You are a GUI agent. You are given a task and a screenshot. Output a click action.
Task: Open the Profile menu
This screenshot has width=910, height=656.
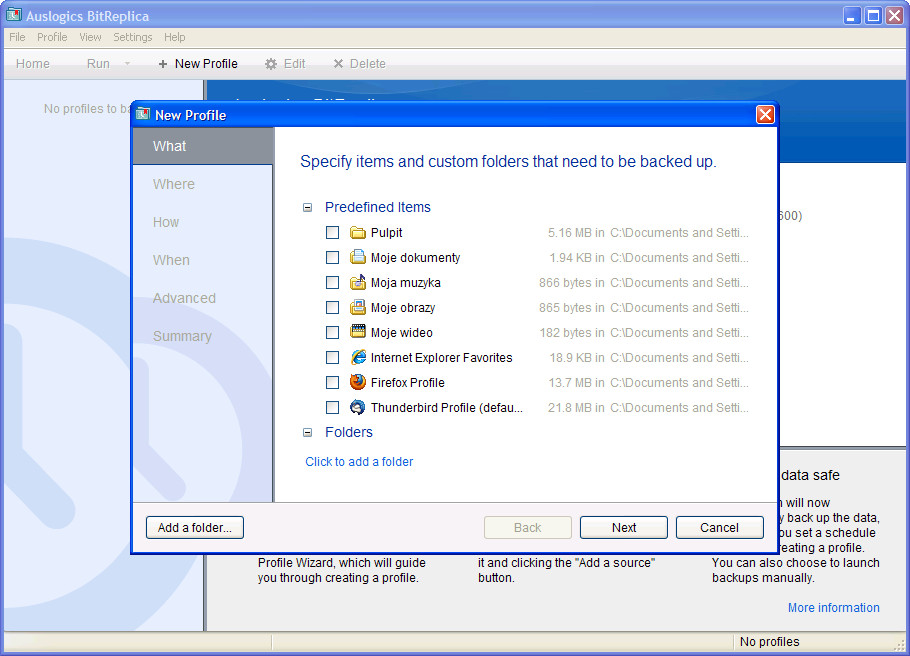52,37
